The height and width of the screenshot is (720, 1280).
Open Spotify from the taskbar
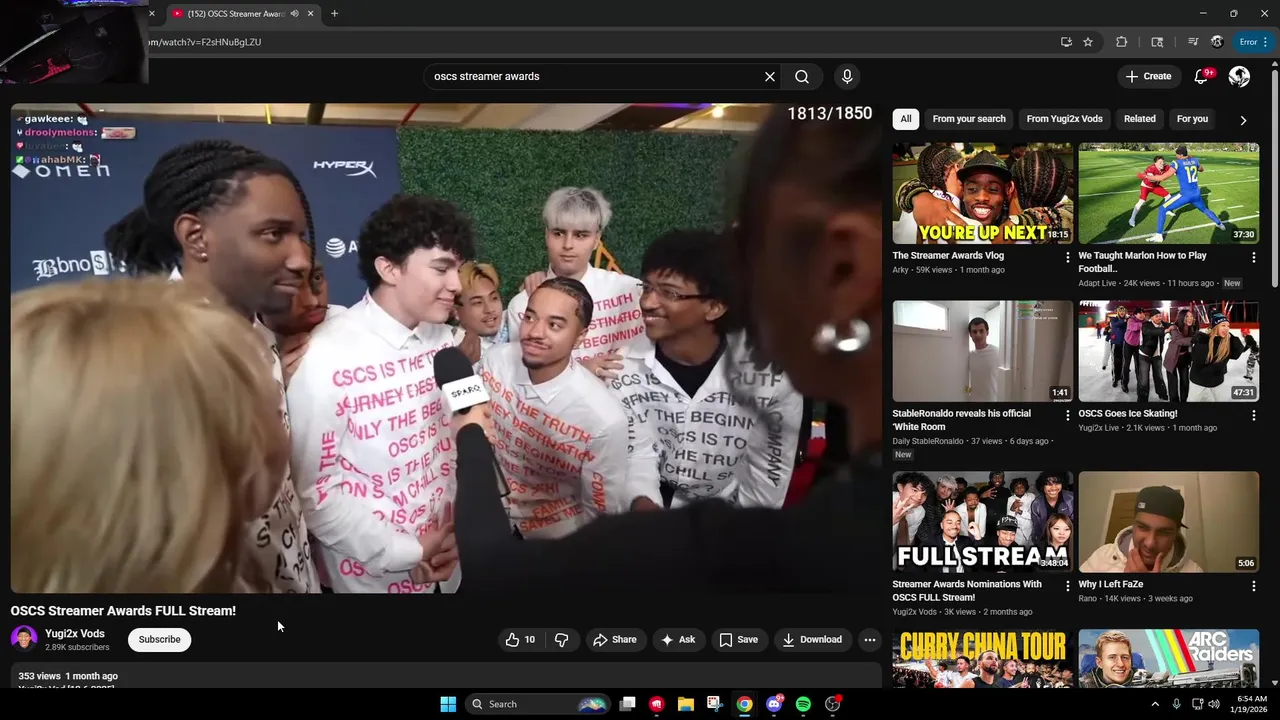[803, 704]
